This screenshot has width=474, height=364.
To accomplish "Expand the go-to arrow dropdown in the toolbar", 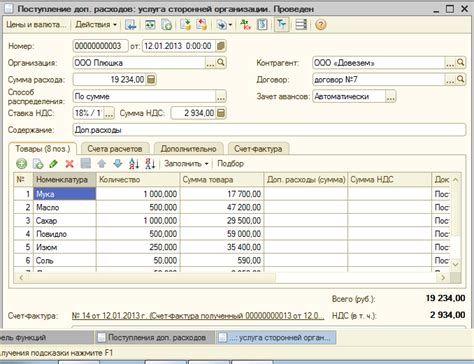I will [224, 25].
